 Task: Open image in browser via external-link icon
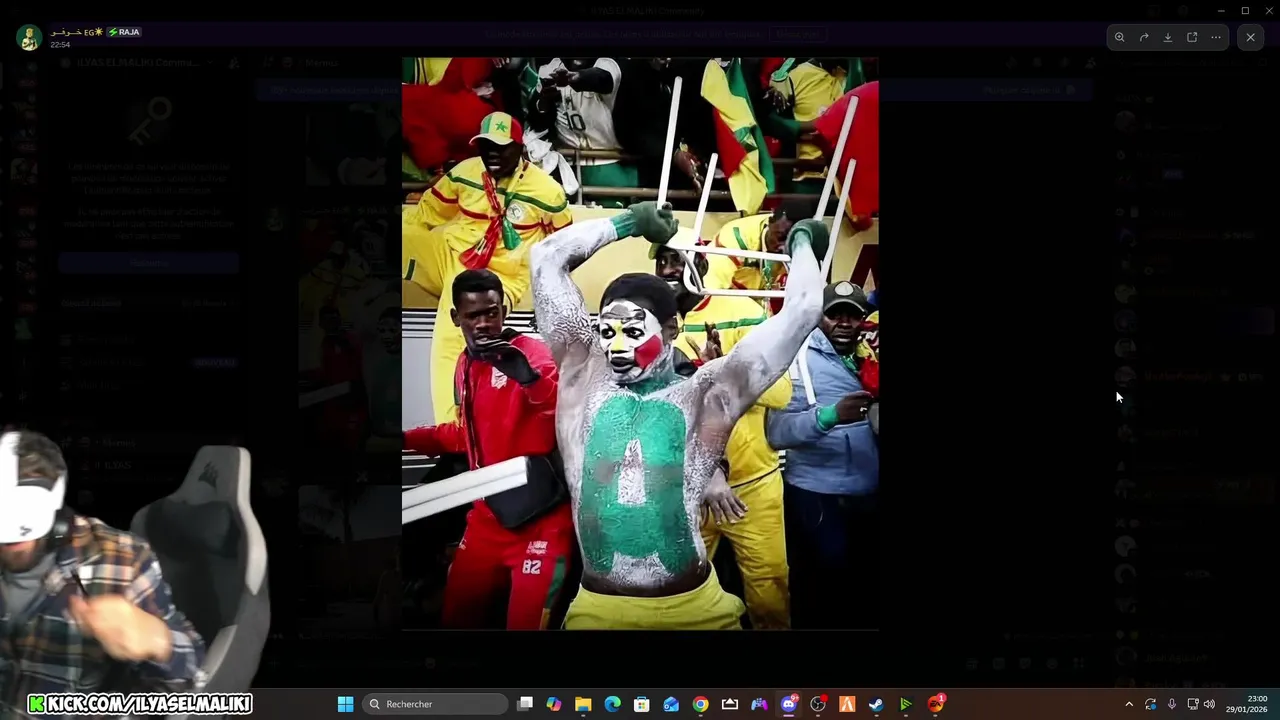[1192, 37]
